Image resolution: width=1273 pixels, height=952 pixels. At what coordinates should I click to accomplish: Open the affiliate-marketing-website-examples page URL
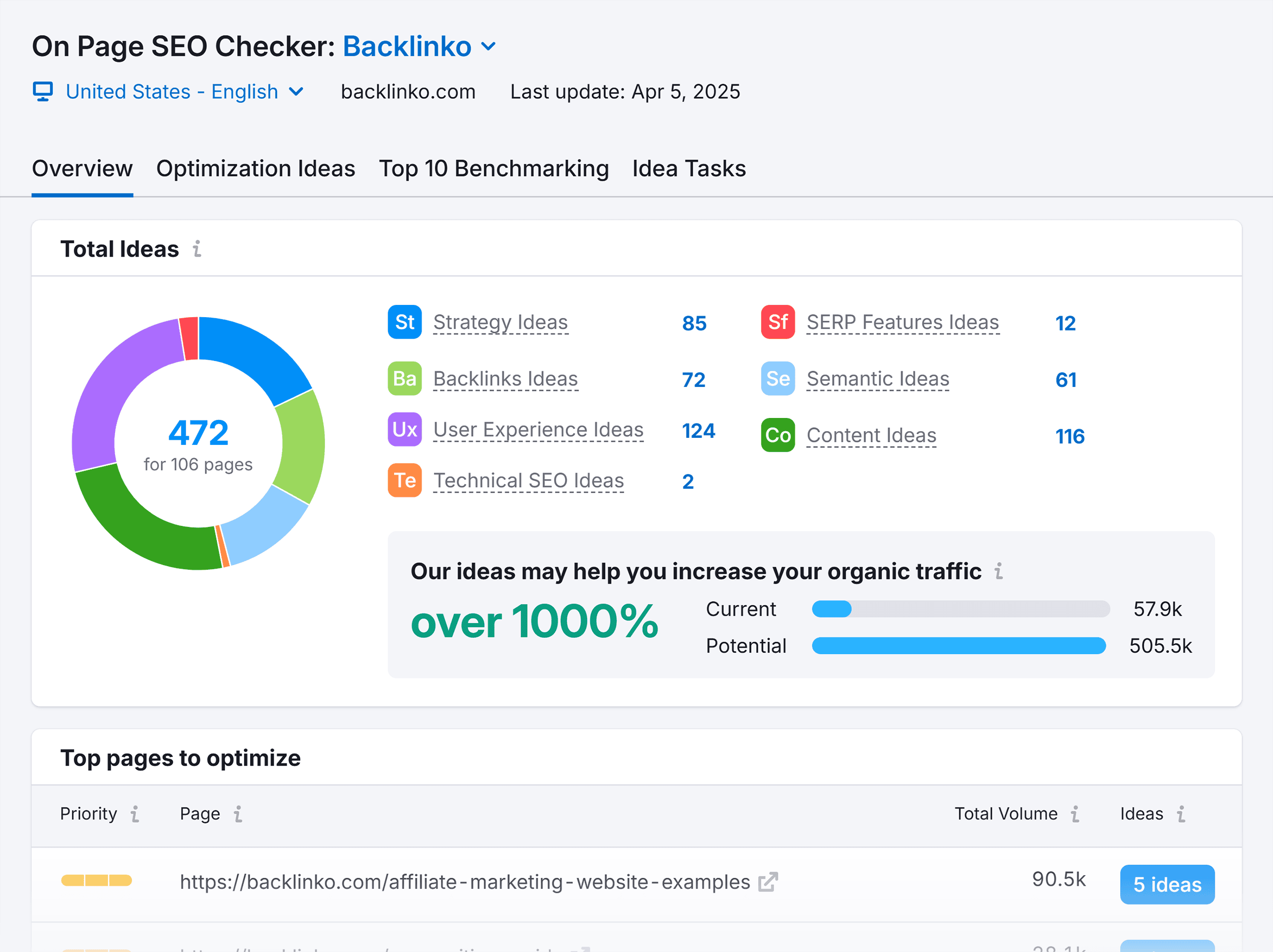465,882
